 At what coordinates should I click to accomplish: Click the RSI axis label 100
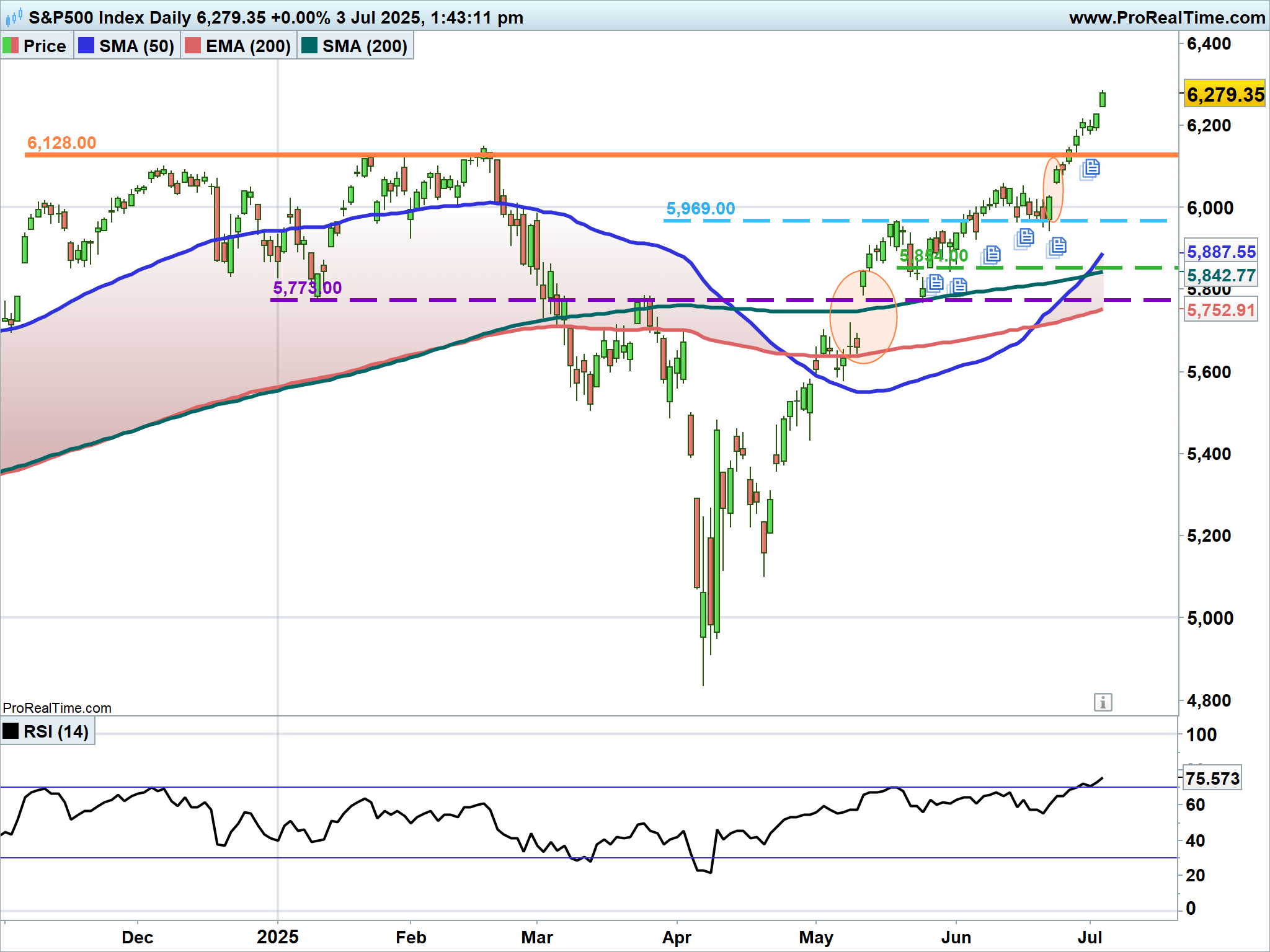point(1201,734)
